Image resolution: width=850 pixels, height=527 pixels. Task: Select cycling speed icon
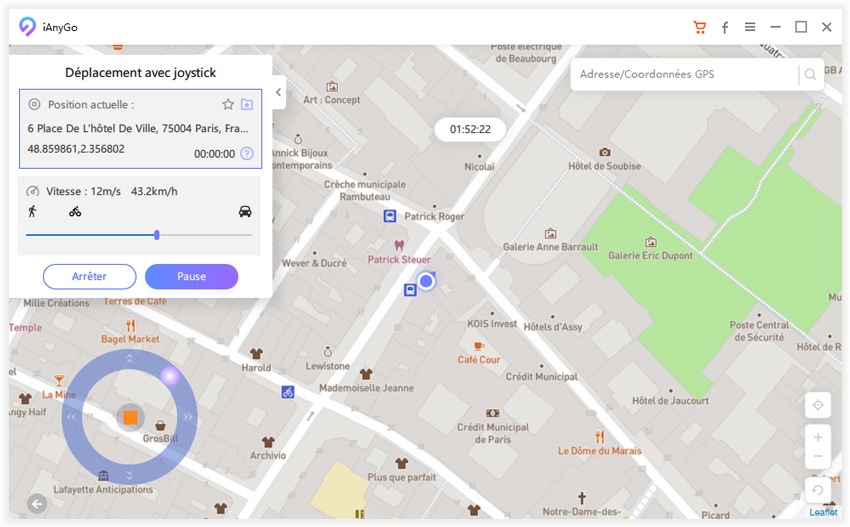click(75, 211)
